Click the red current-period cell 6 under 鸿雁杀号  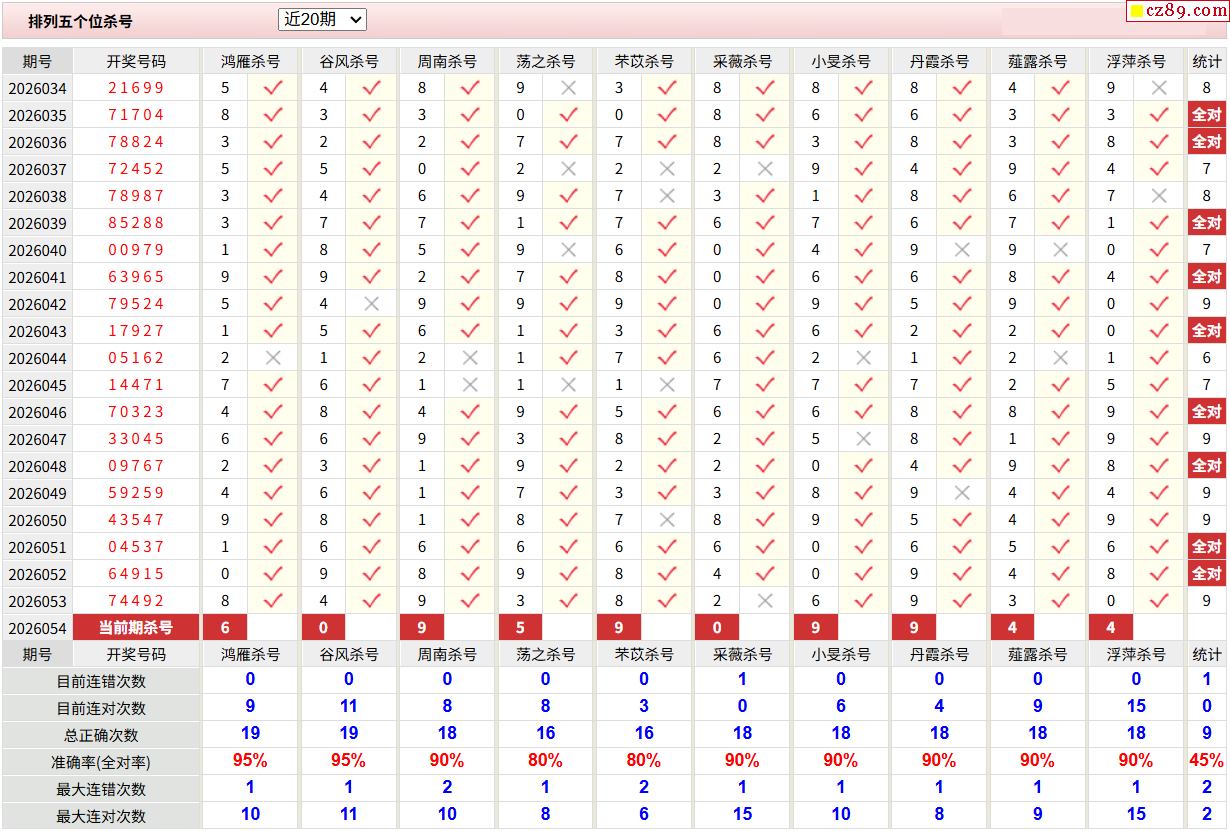[x=226, y=628]
